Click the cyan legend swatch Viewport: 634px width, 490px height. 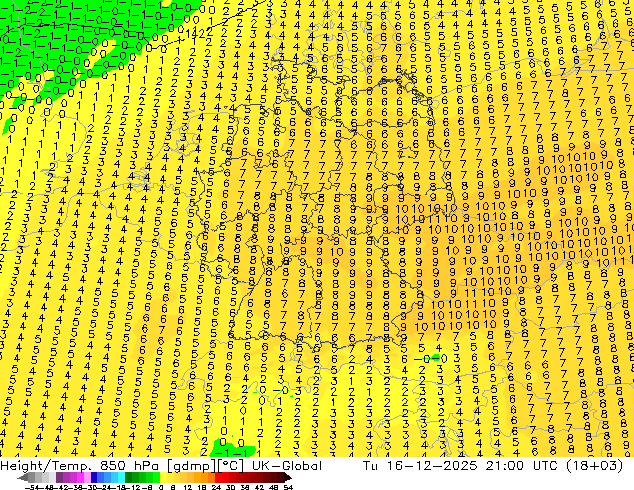click(x=121, y=477)
